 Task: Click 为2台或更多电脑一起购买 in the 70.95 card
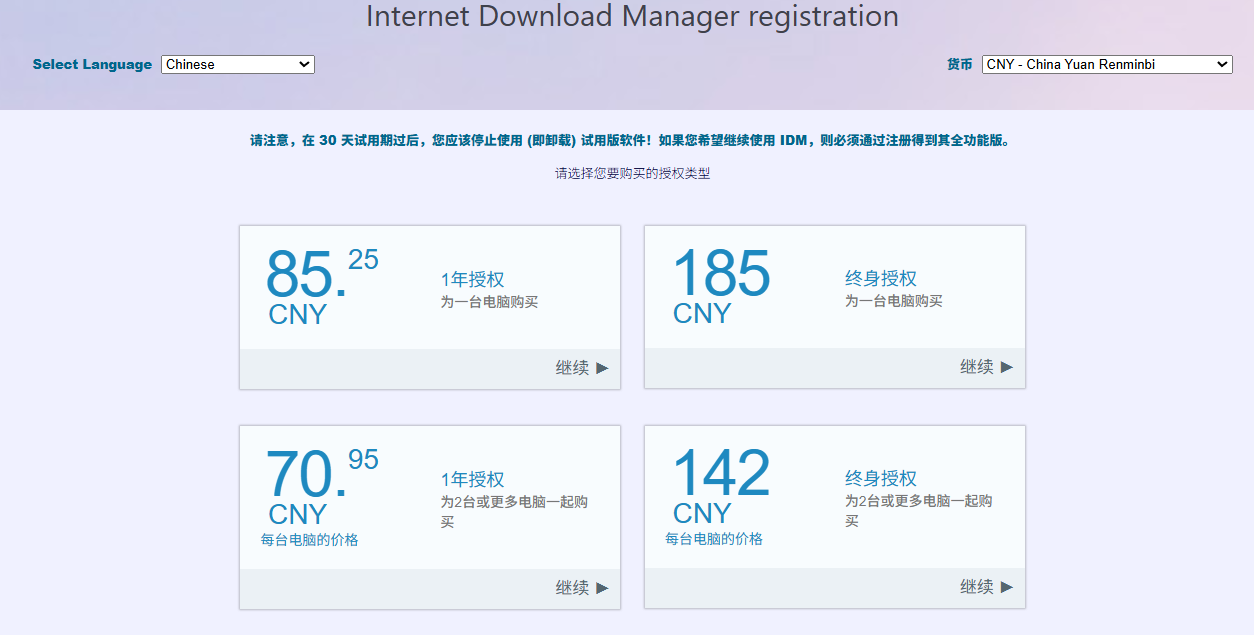click(514, 512)
